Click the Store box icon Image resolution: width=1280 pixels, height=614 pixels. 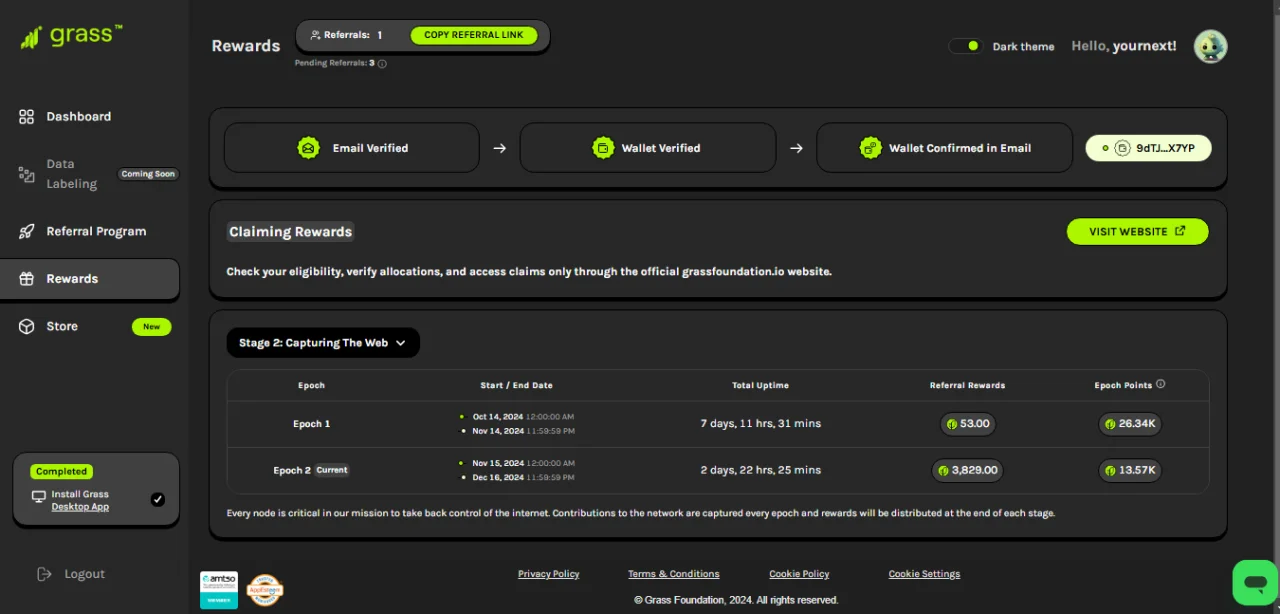(27, 326)
